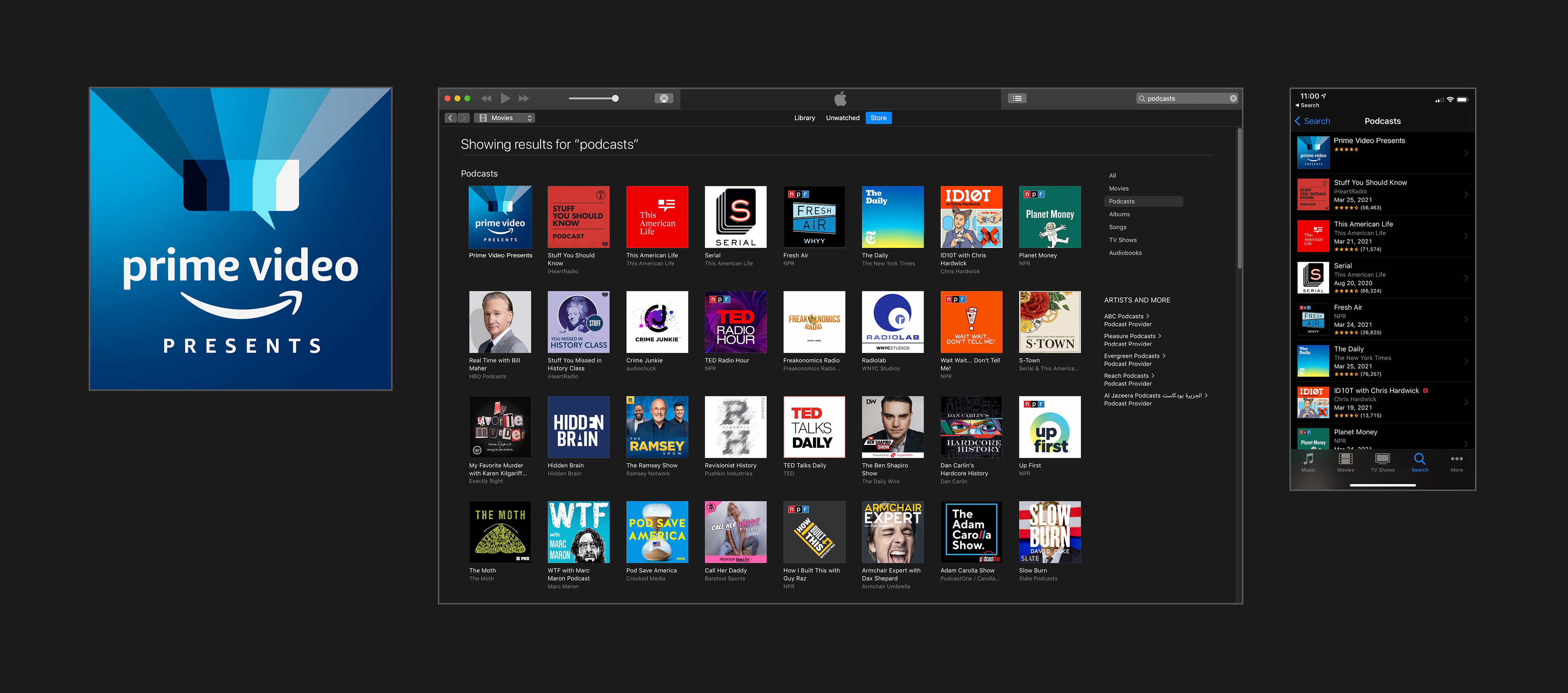The height and width of the screenshot is (693, 1568).
Task: Filter results by Songs
Action: point(1118,226)
